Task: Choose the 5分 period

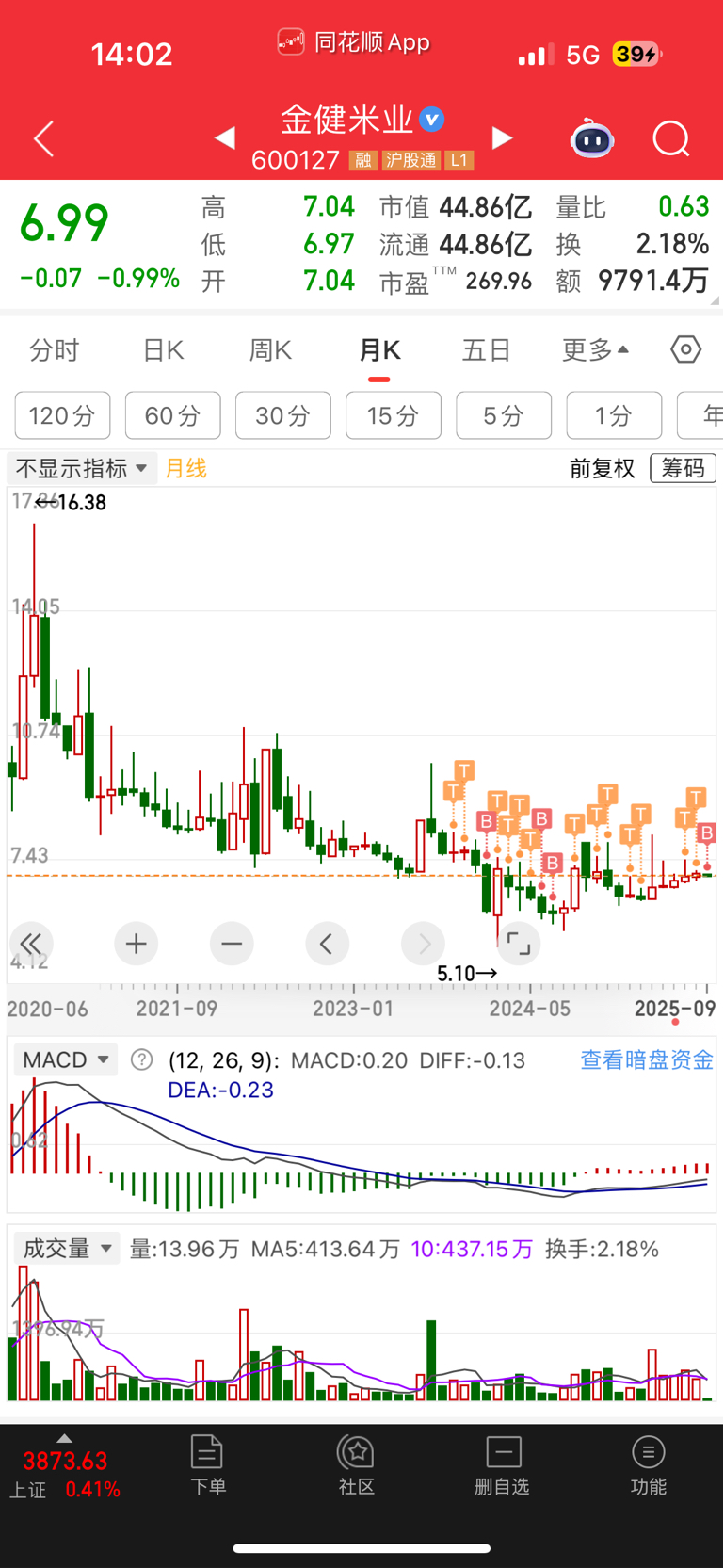Action: (x=504, y=415)
